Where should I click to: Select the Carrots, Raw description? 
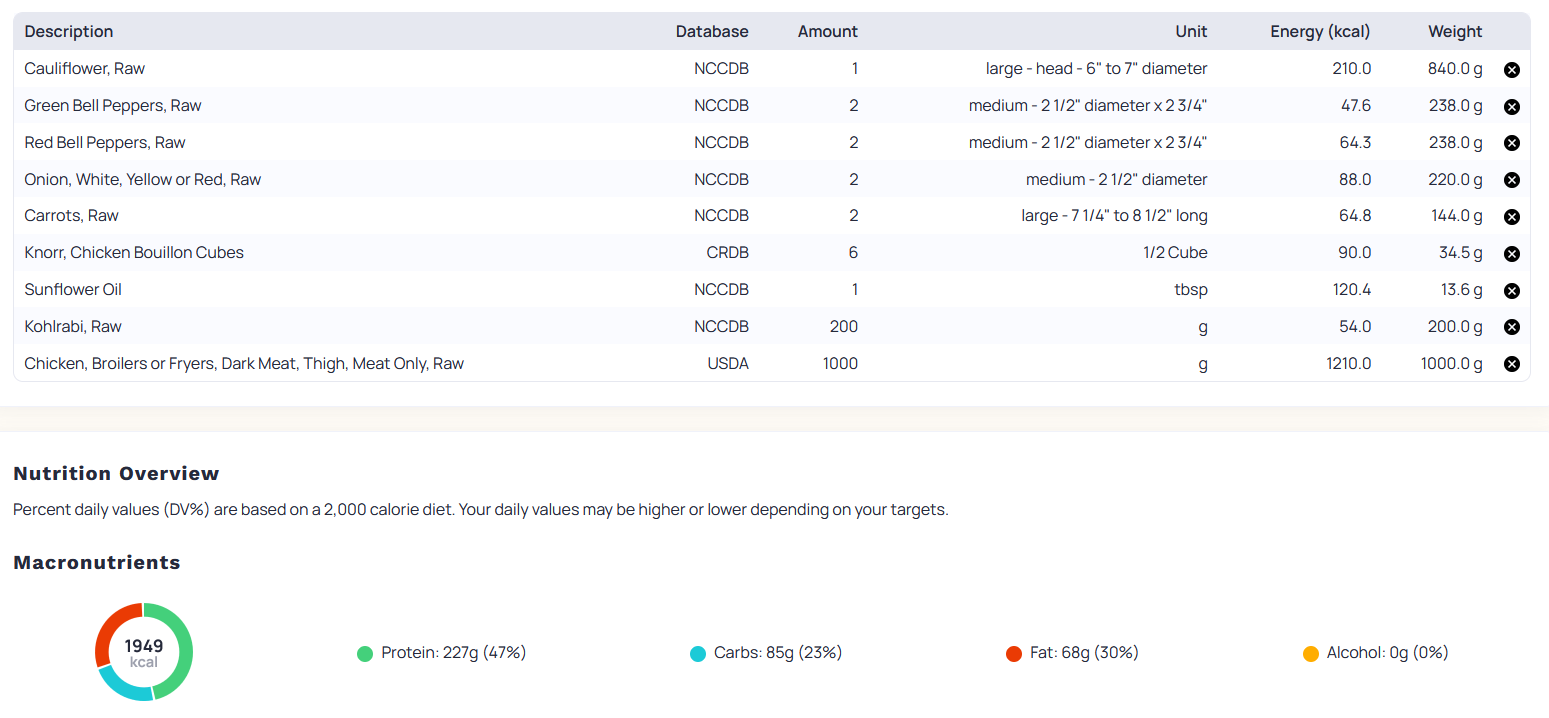coord(72,216)
